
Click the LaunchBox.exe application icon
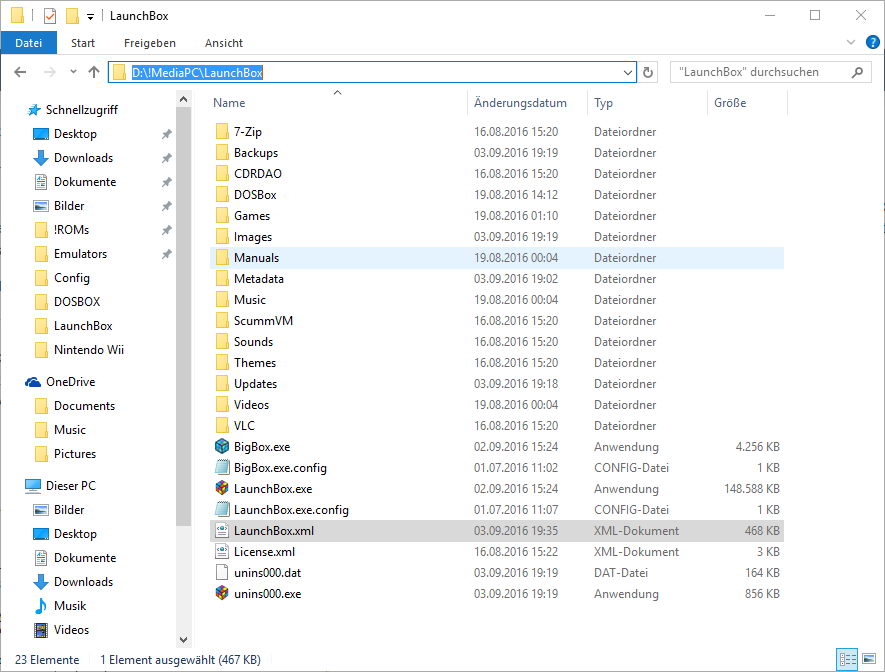coord(222,489)
